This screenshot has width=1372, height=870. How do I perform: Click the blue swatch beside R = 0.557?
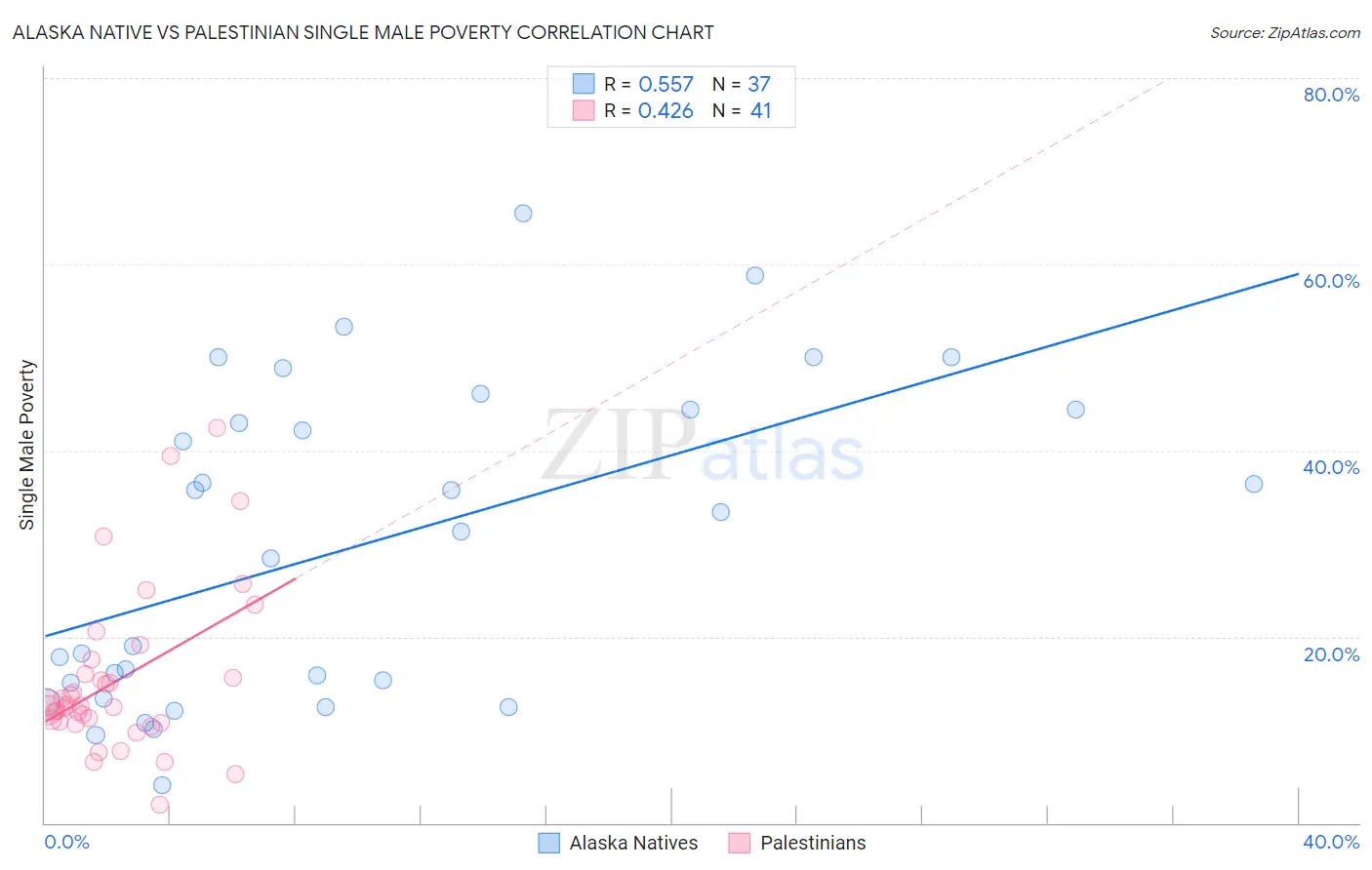pos(584,84)
